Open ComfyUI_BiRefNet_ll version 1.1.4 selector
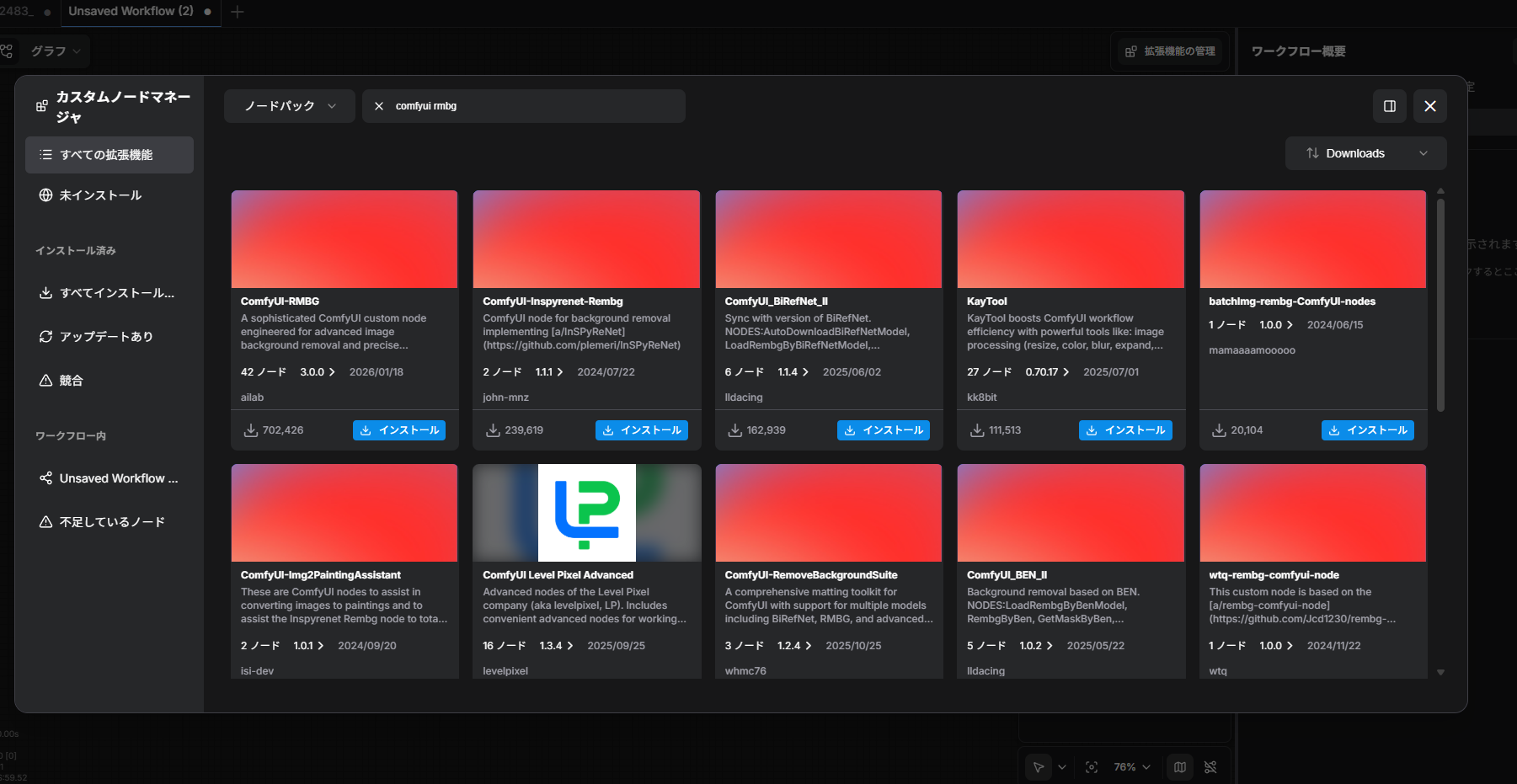This screenshot has width=1517, height=784. coord(793,372)
